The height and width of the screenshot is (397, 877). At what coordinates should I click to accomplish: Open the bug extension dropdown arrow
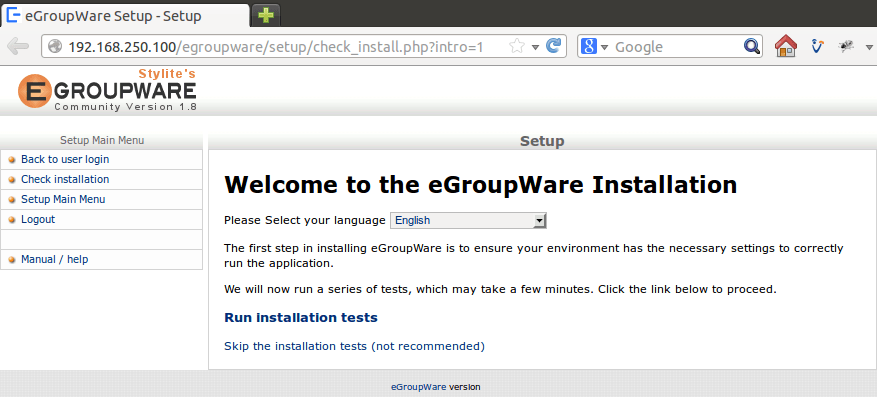[x=869, y=47]
